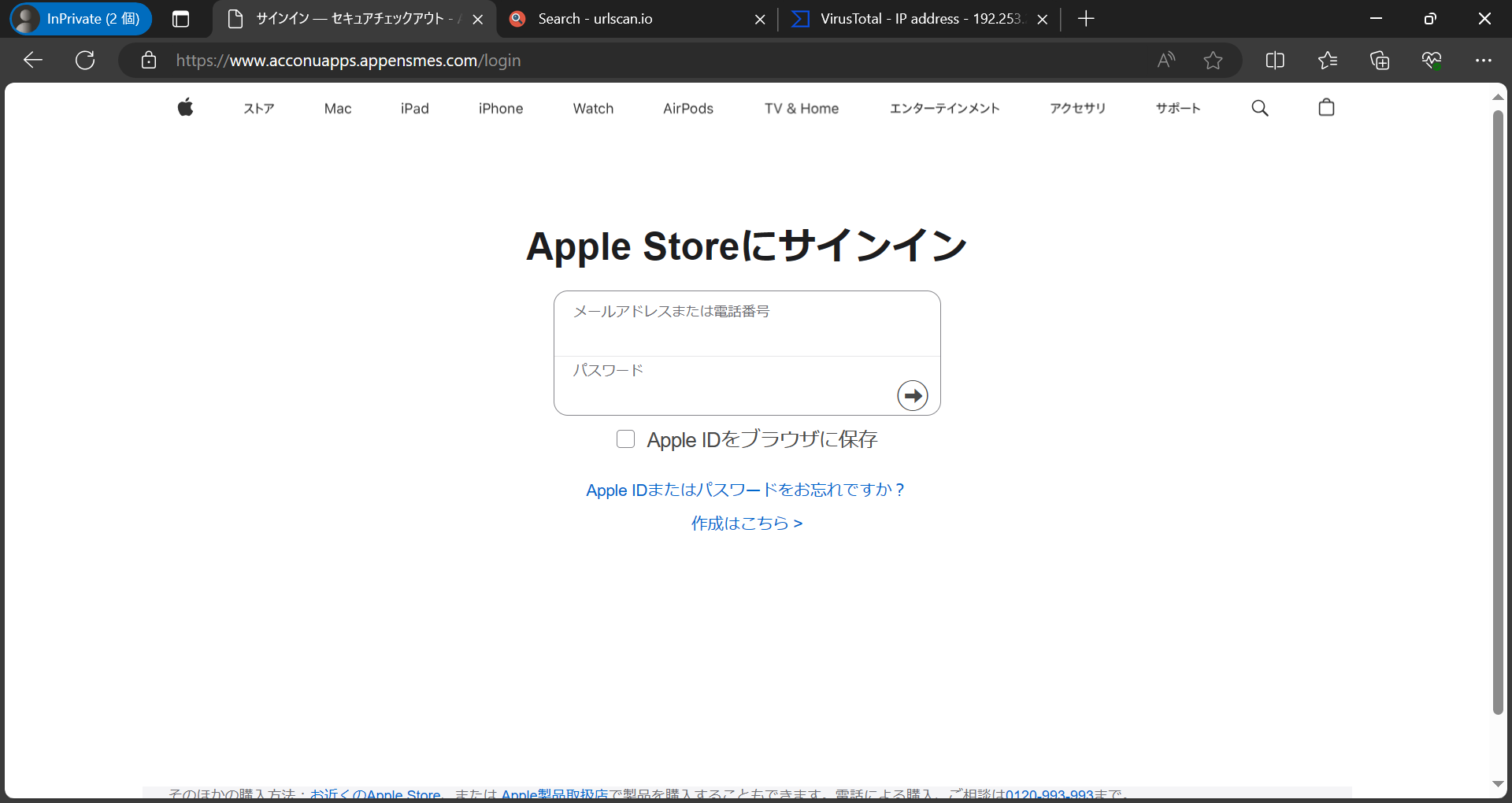Close the サインイン tab
Screen dimensions: 1512x803
pos(477,19)
